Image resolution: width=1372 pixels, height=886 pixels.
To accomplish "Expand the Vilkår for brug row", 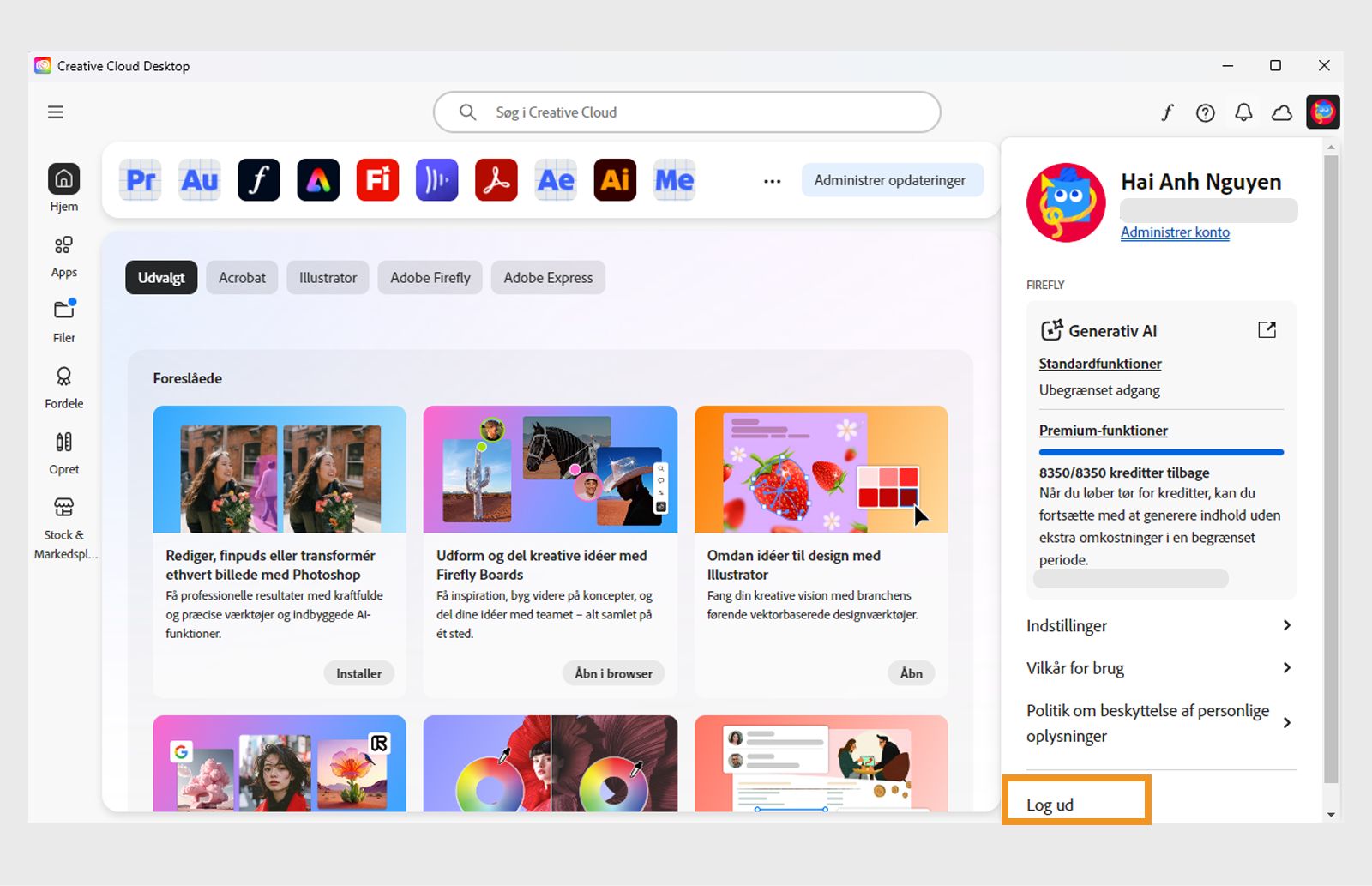I will click(1159, 668).
